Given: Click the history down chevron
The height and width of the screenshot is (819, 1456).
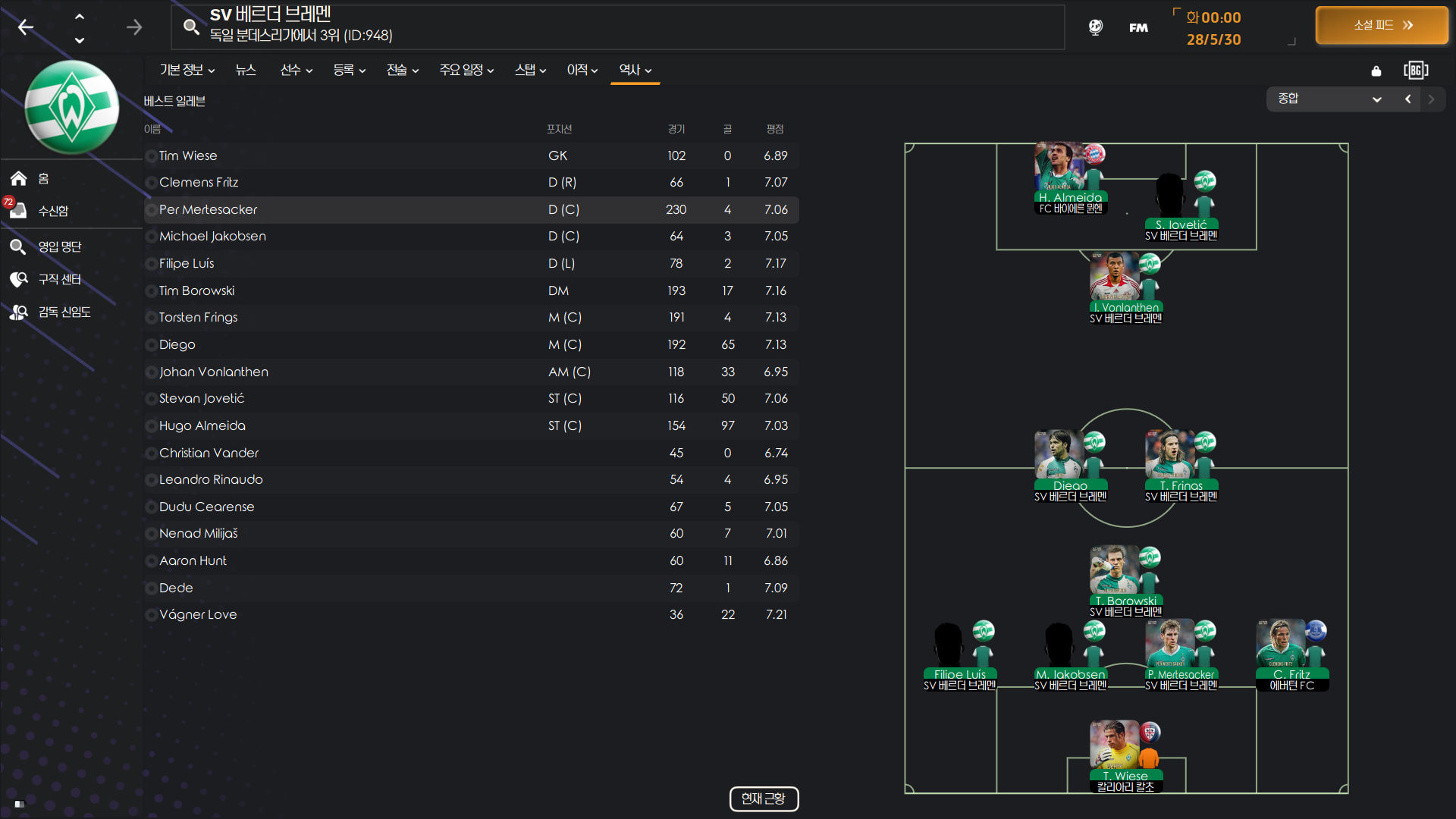Looking at the screenshot, I should click(x=80, y=40).
